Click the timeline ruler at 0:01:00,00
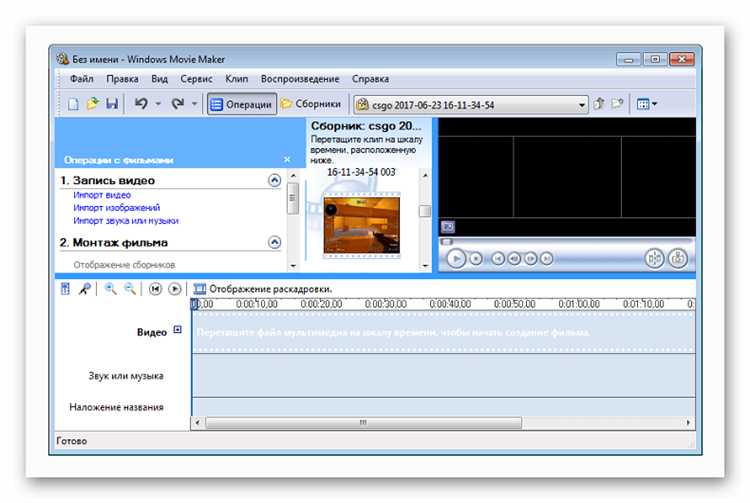The width and height of the screenshot is (750, 503). coord(579,304)
